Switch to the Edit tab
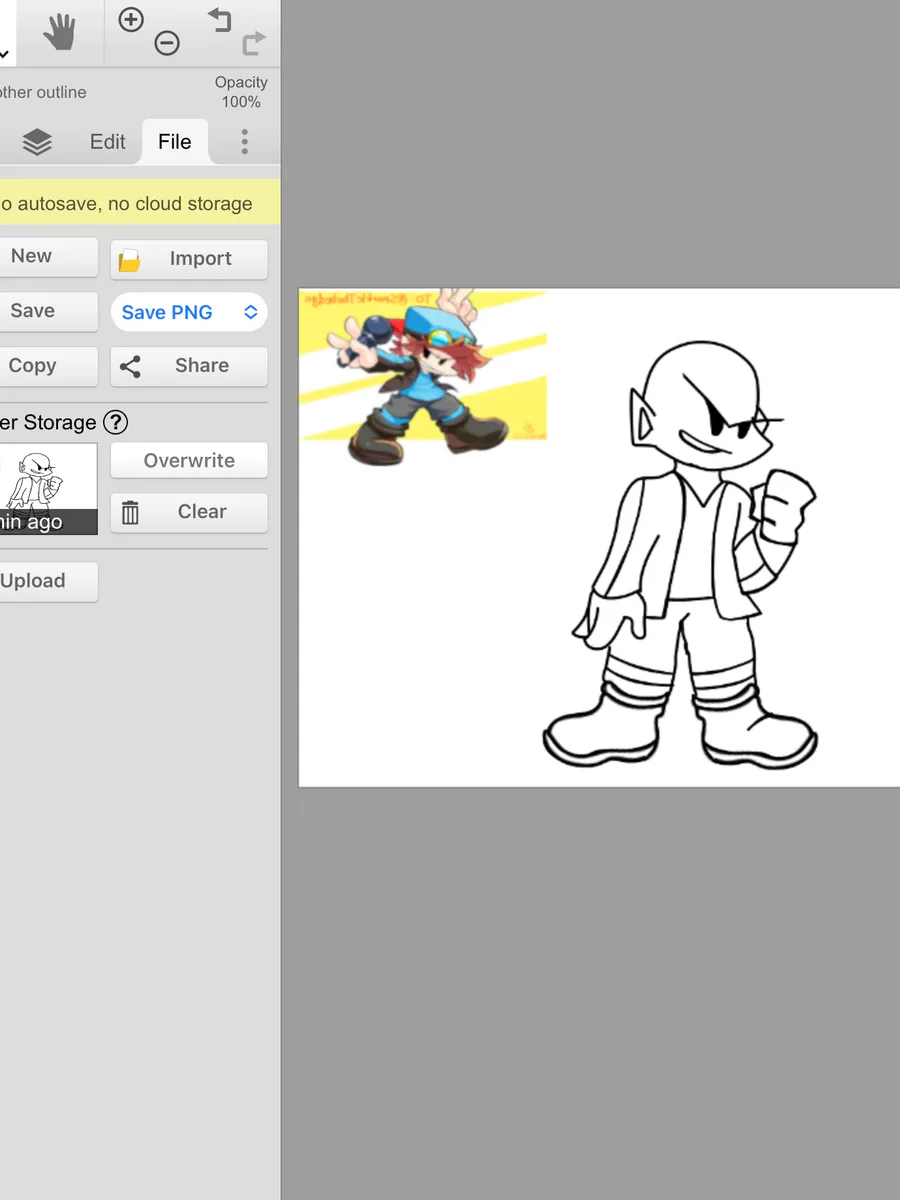This screenshot has height=1200, width=900. 108,142
